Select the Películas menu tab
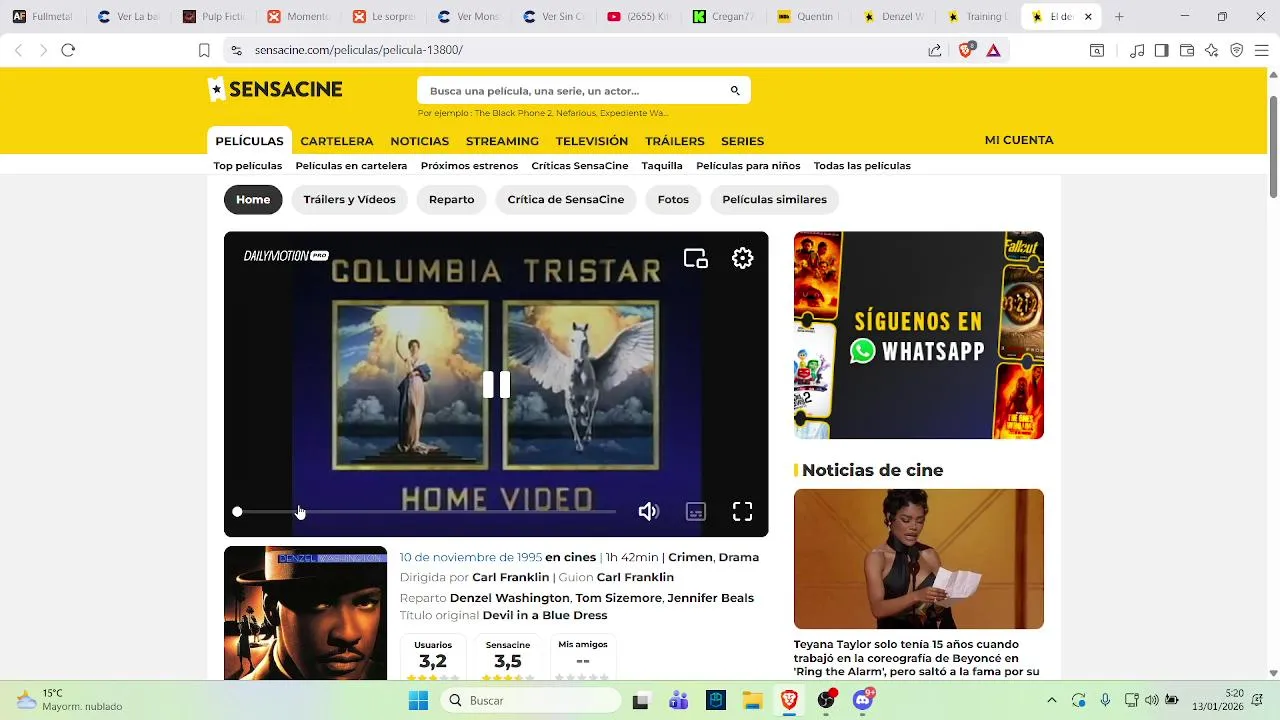The width and height of the screenshot is (1280, 720). point(249,141)
